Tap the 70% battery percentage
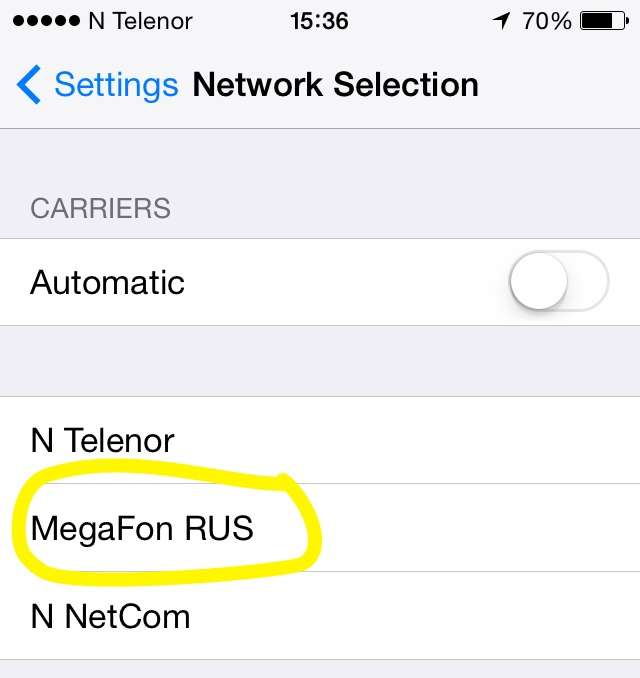640x678 pixels. [547, 21]
